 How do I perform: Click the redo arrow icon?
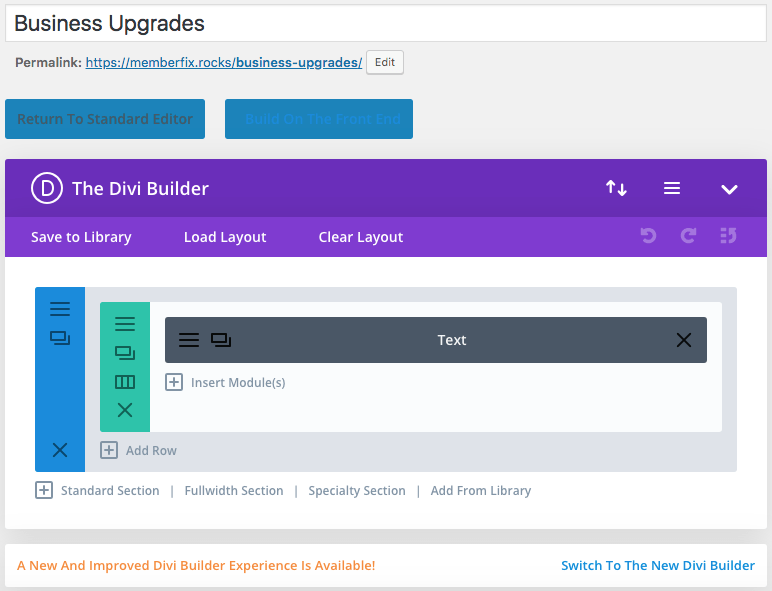coord(688,236)
